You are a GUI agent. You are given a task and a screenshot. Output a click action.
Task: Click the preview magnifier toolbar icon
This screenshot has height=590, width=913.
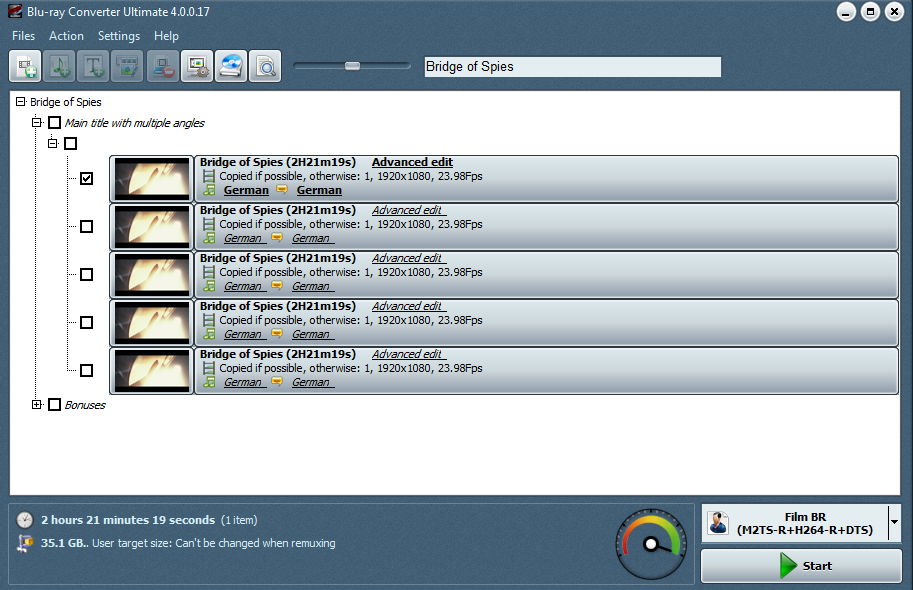[265, 66]
